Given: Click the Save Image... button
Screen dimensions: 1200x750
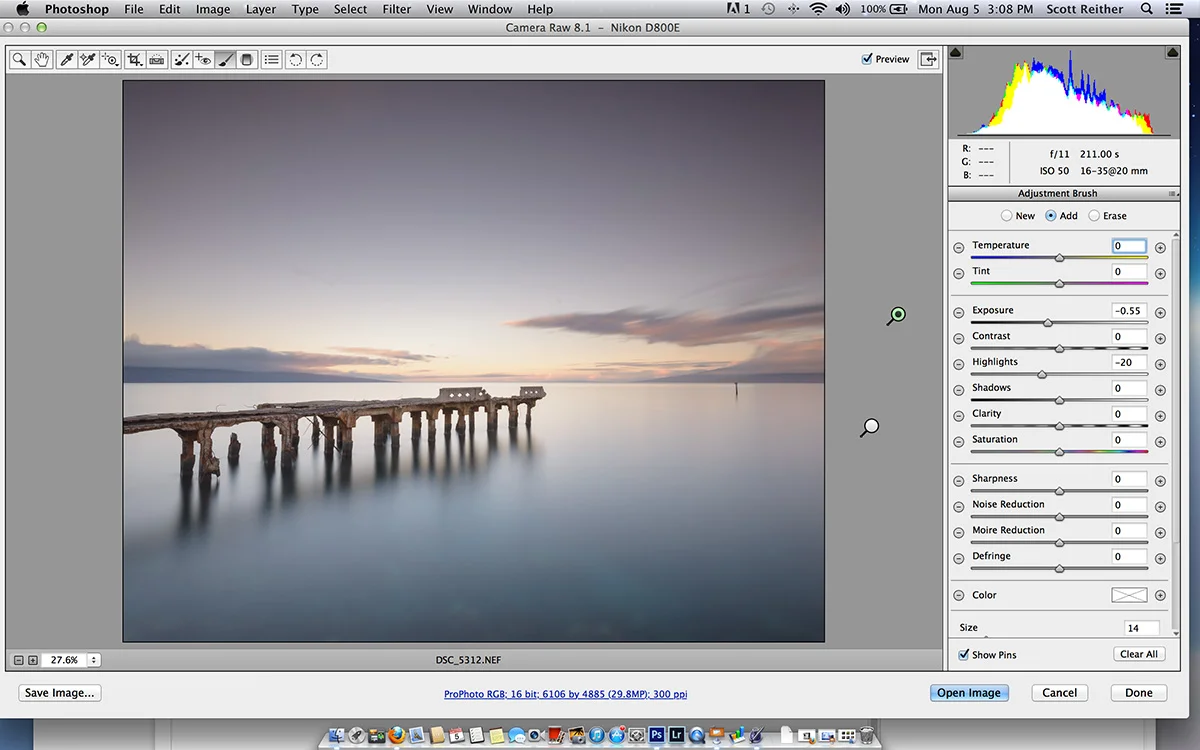Looking at the screenshot, I should pos(60,692).
